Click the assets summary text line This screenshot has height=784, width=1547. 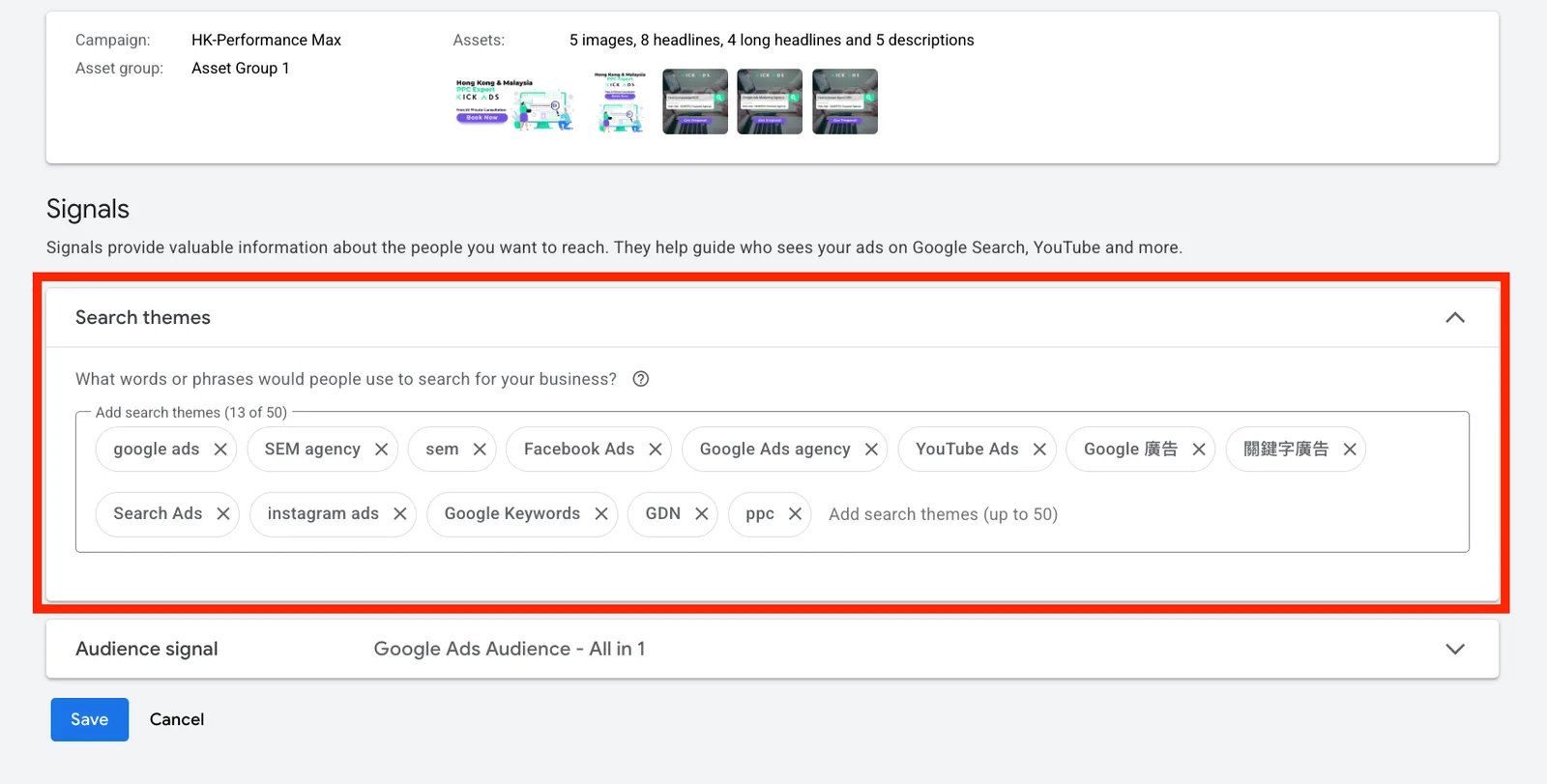[772, 41]
